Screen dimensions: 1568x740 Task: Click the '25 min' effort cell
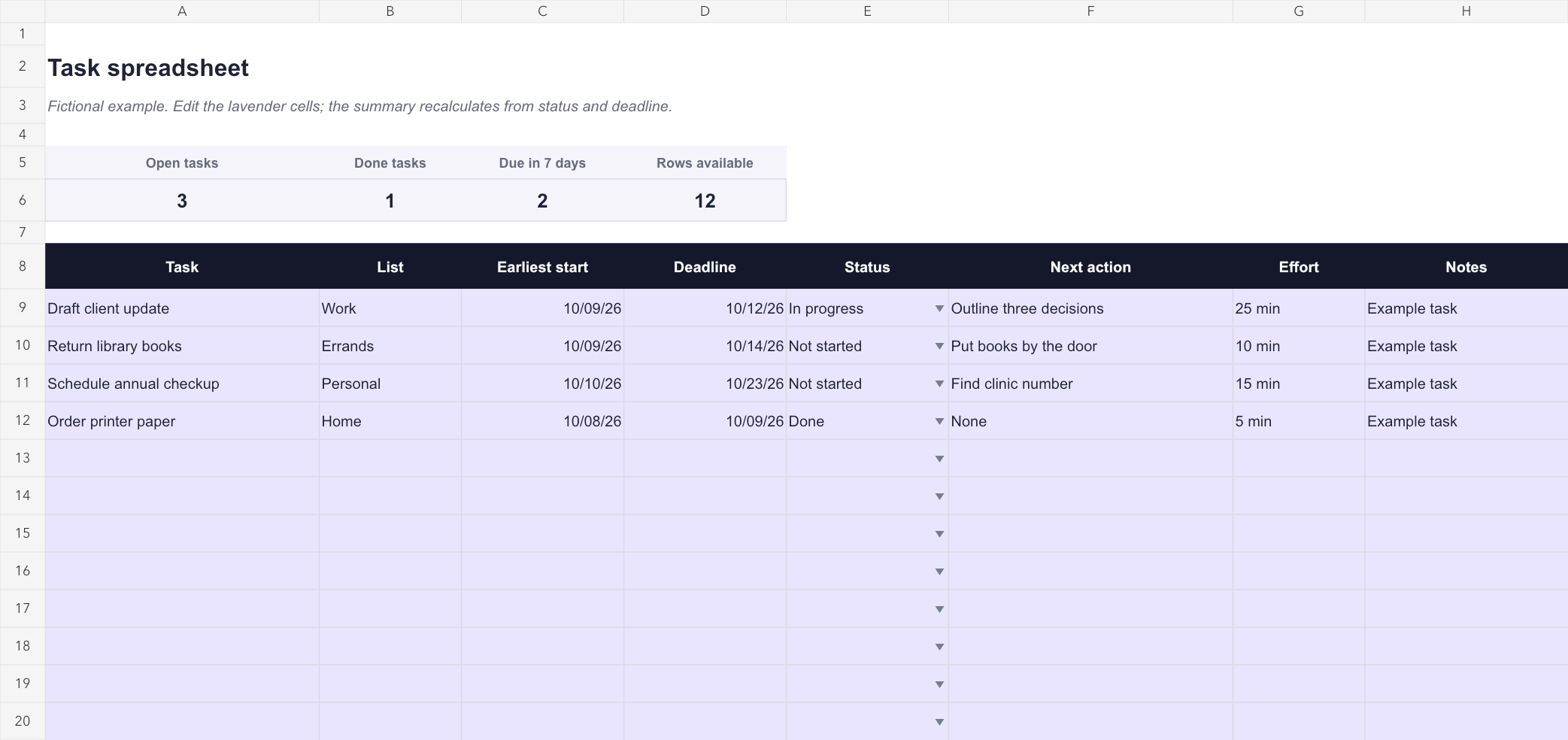(1299, 308)
